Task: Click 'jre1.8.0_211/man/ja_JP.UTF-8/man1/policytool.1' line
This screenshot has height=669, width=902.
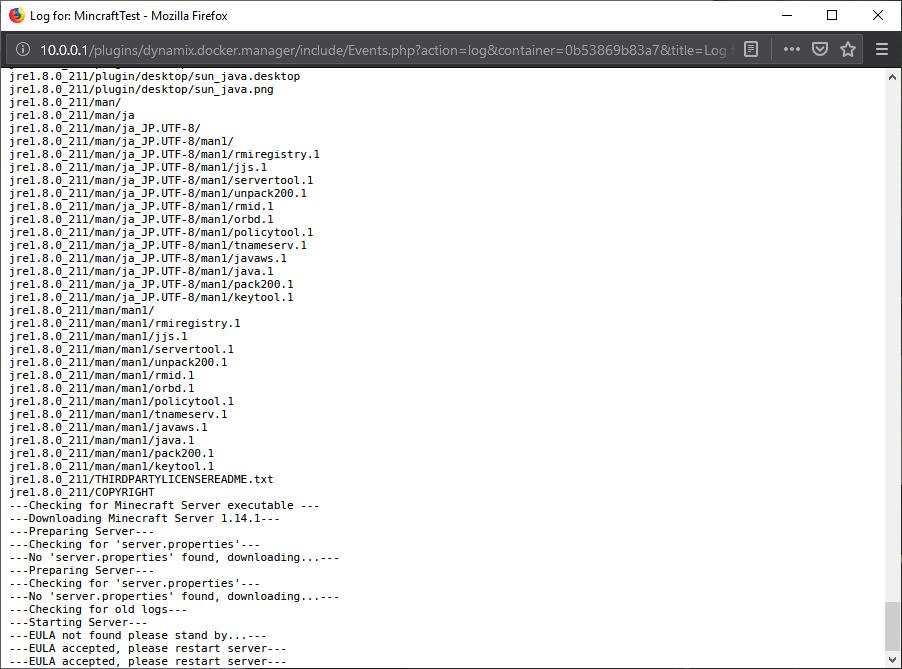Action: tap(161, 232)
